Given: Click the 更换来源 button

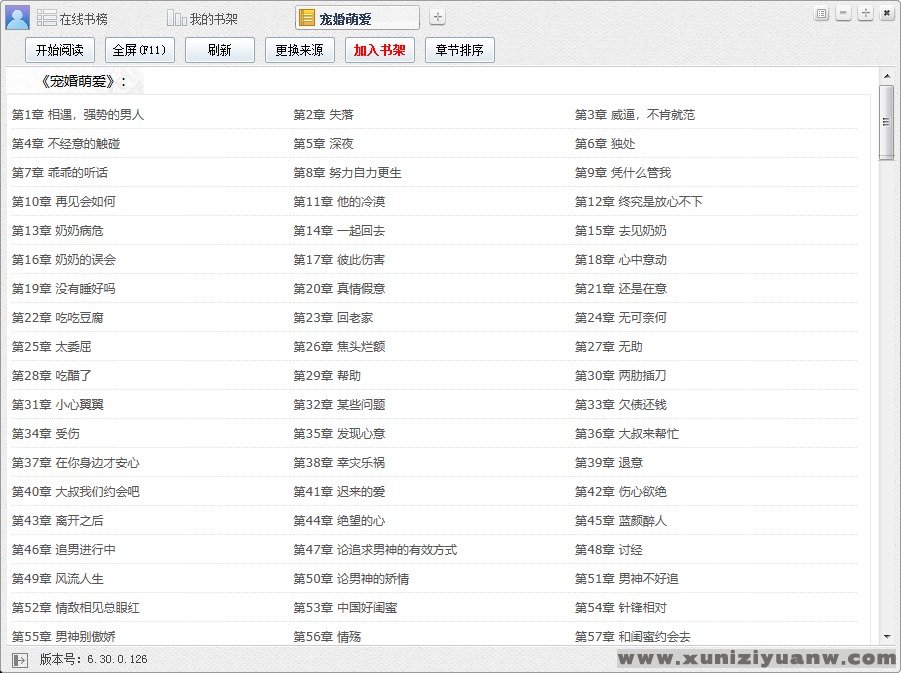Looking at the screenshot, I should pyautogui.click(x=300, y=50).
